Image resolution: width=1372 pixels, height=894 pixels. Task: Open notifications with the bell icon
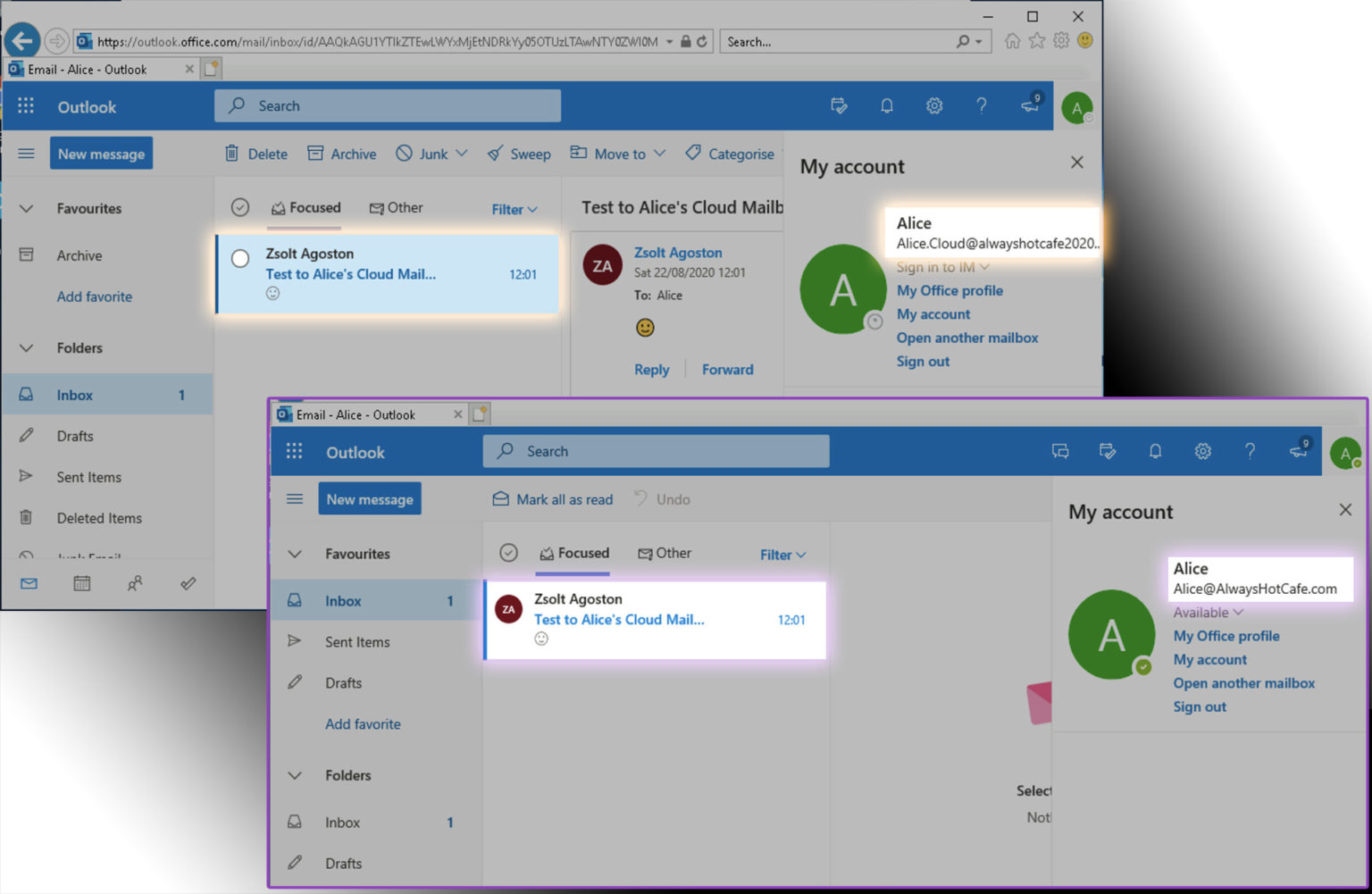point(886,105)
